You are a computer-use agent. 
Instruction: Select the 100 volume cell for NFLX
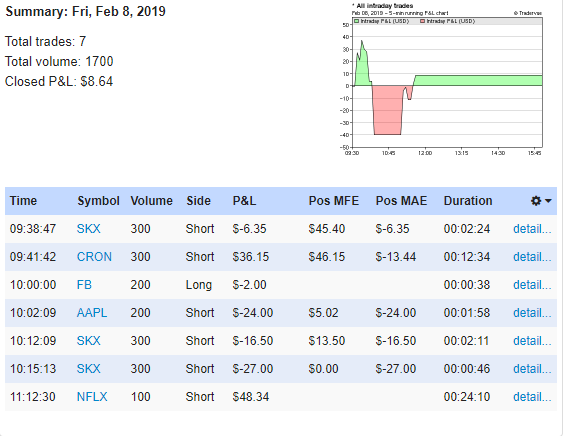140,397
